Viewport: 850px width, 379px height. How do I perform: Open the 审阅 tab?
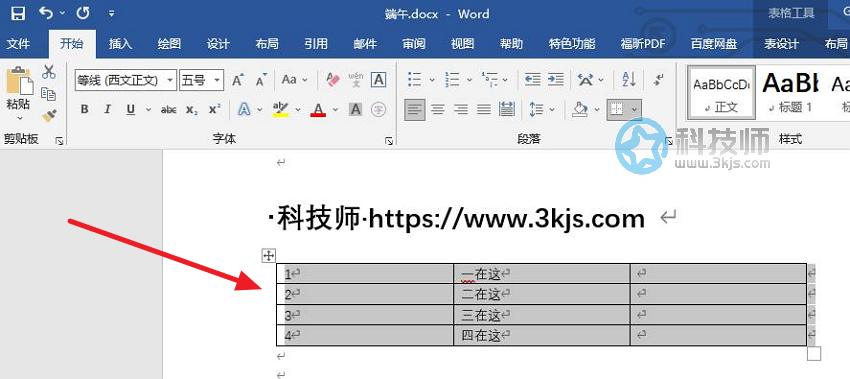pyautogui.click(x=414, y=44)
